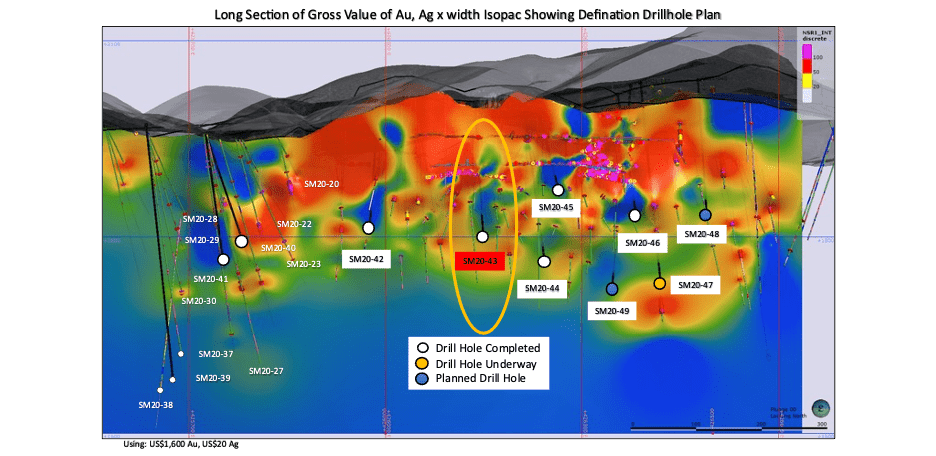Viewport: 936px width, 456px height.
Task: Click the white Drill Hole Completed legend circle
Action: [422, 348]
